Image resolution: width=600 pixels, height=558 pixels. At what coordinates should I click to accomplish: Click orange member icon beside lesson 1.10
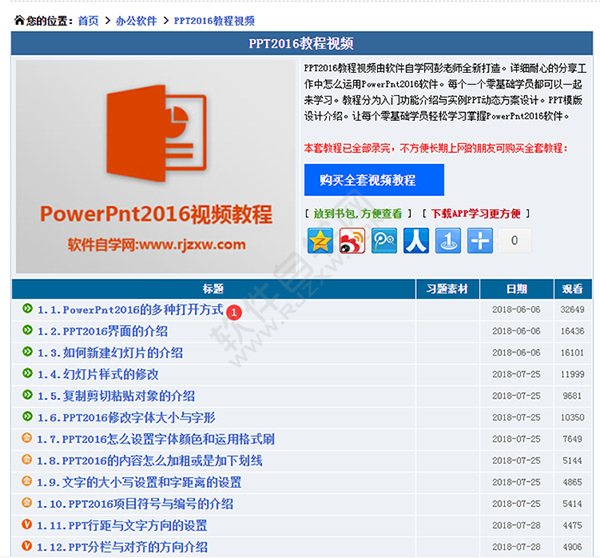[x=27, y=502]
